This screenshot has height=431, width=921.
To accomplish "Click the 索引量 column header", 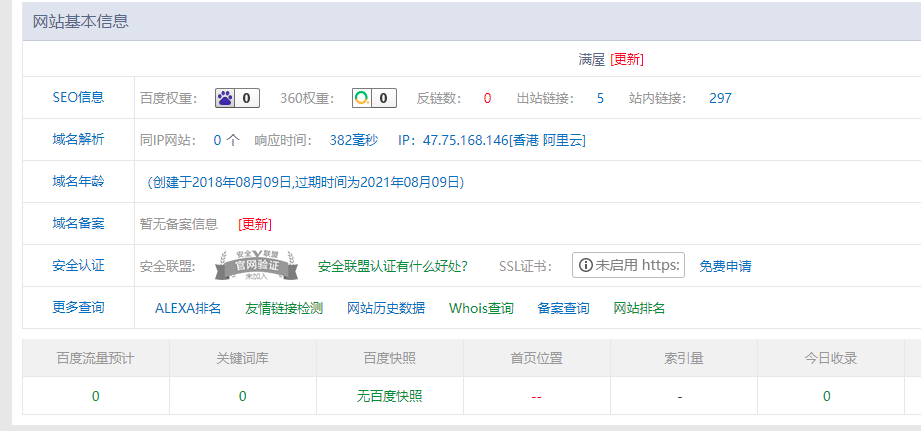I will pos(684,358).
